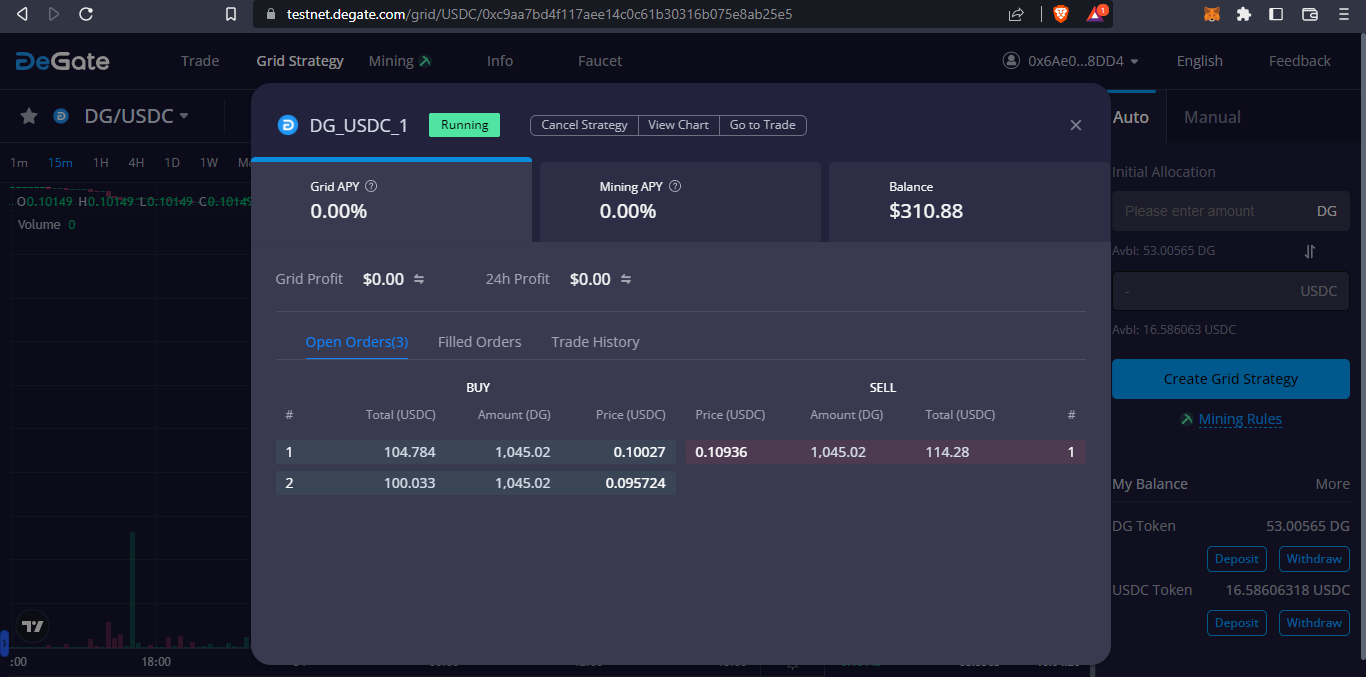Click the Mining APY help icon

[675, 186]
